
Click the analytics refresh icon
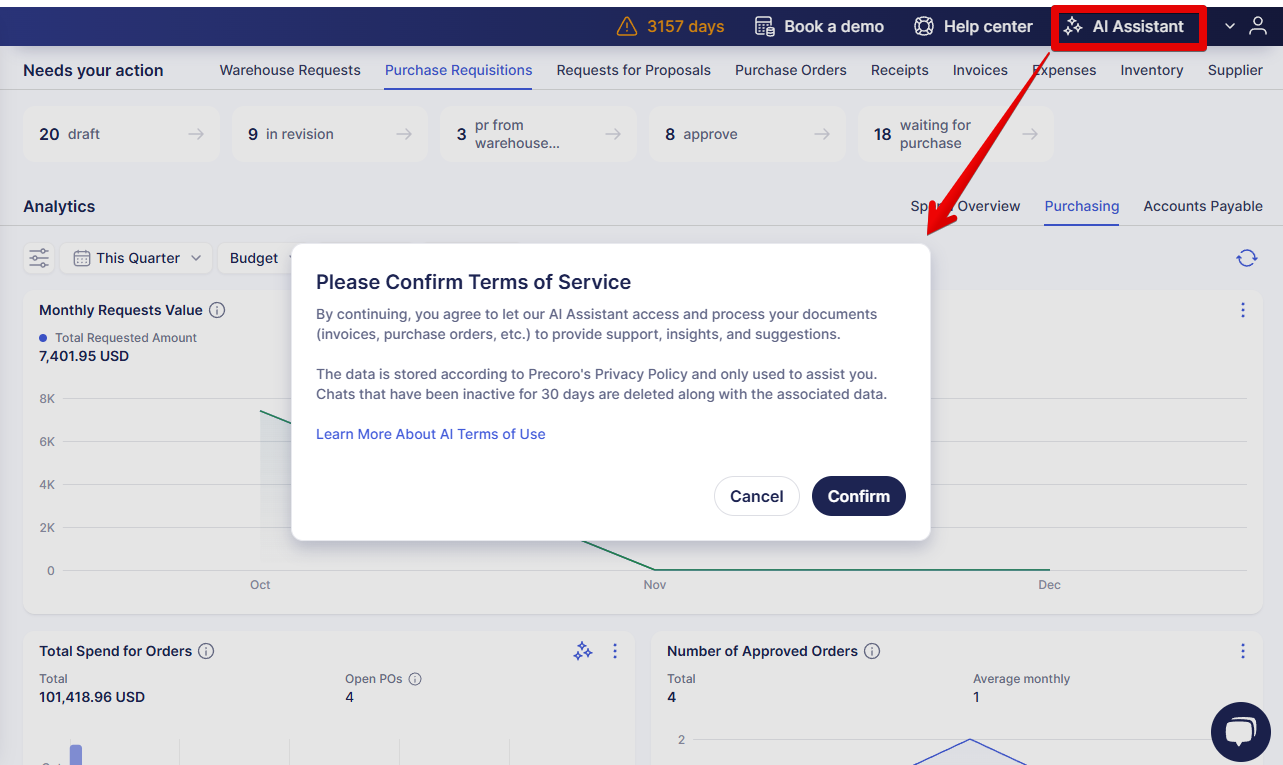(1246, 258)
